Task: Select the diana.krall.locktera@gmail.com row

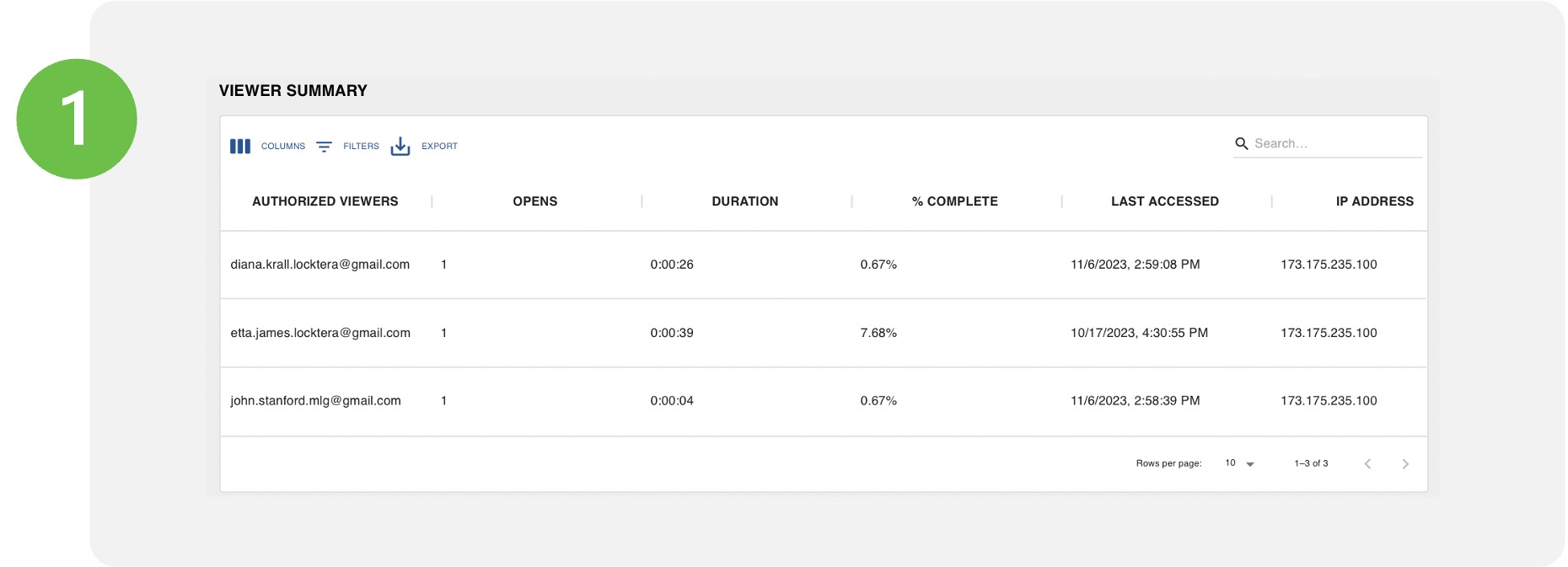Action: pos(320,265)
